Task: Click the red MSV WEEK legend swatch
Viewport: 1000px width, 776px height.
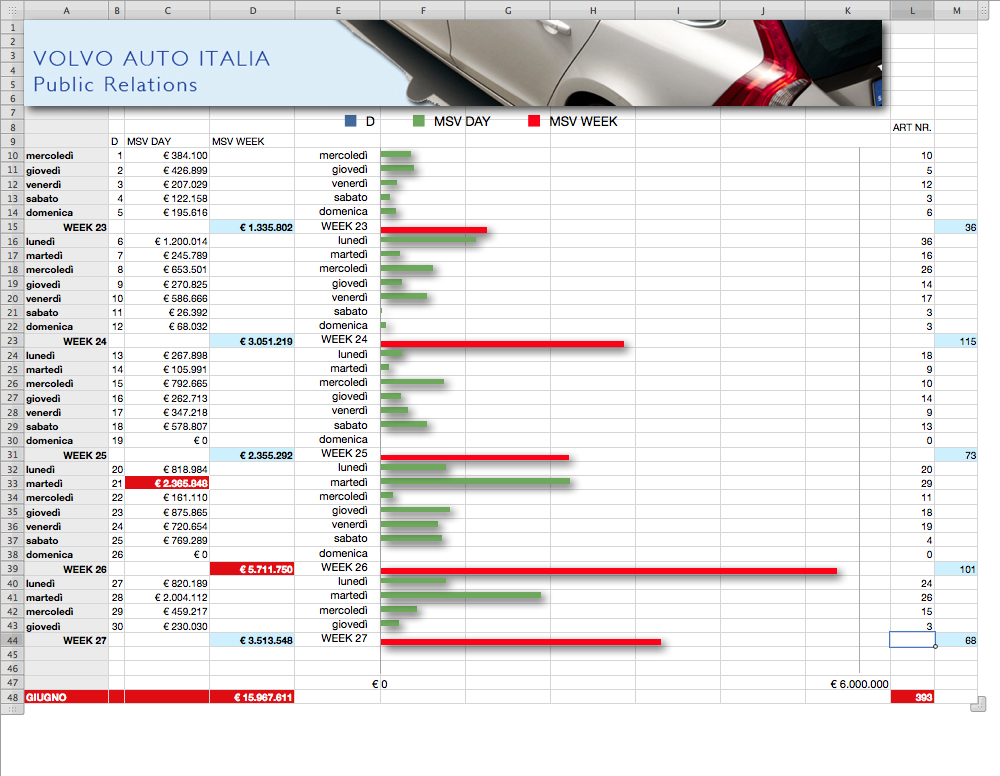Action: (534, 122)
